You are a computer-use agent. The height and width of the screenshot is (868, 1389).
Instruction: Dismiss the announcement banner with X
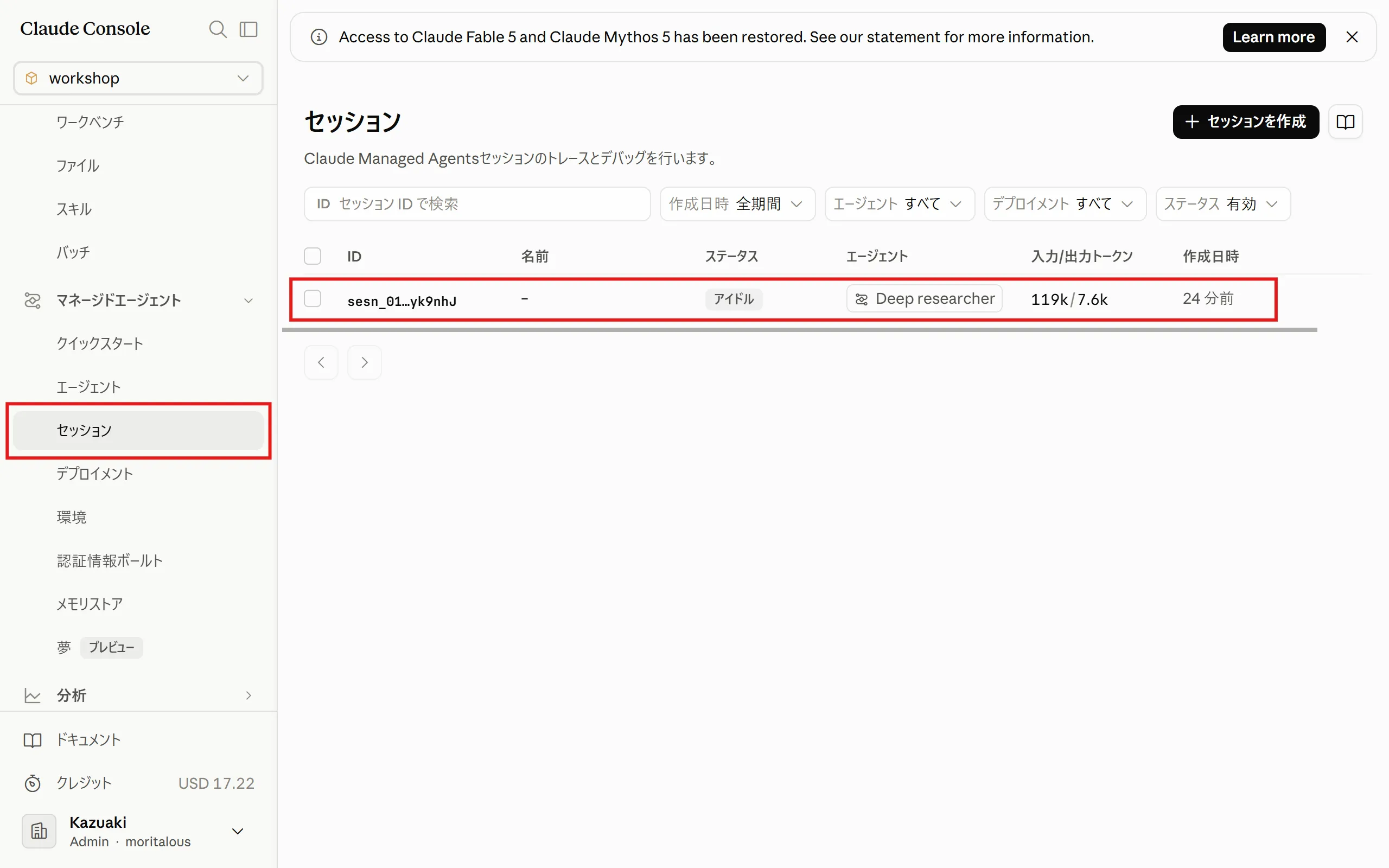1352,37
